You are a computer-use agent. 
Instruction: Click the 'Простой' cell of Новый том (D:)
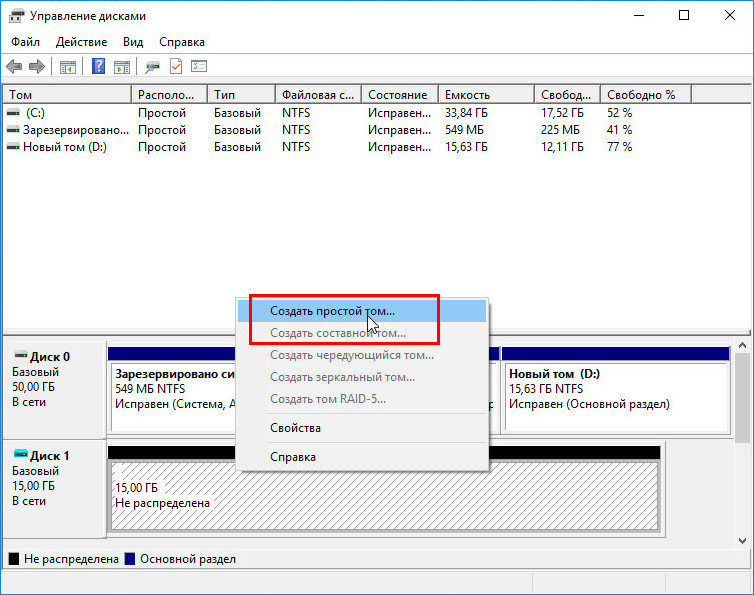coord(162,147)
